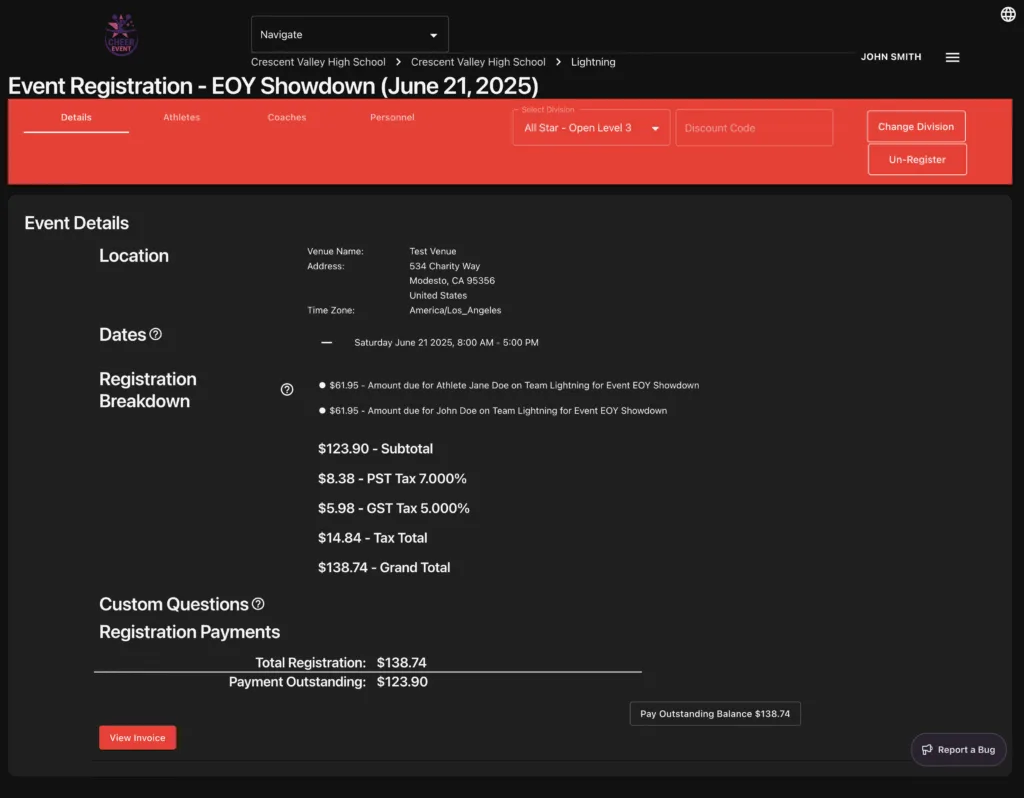Click the Lightning breadcrumb link
This screenshot has width=1024, height=798.
click(593, 62)
